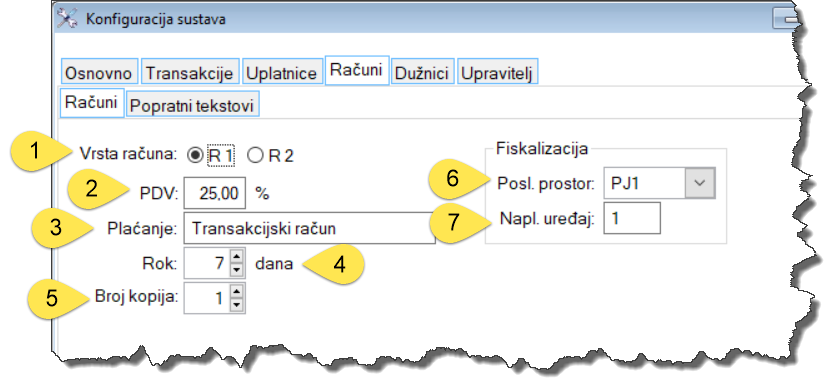Select the Dužnici tab
This screenshot has height=391, width=837.
pos(422,72)
